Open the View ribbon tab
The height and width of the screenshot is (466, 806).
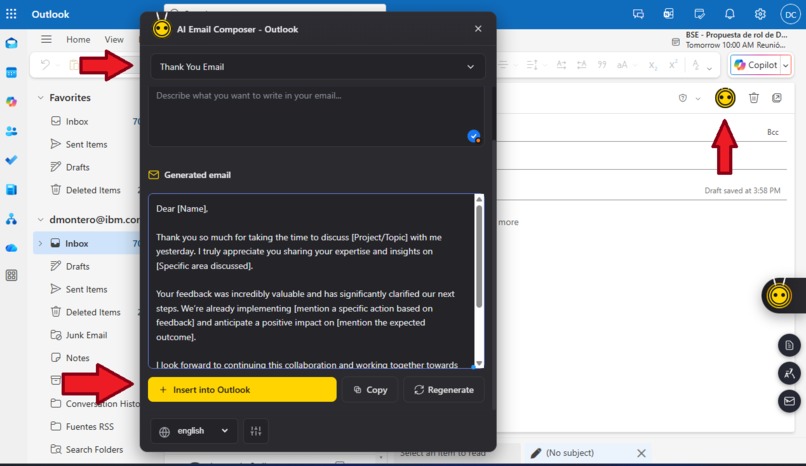(x=114, y=39)
